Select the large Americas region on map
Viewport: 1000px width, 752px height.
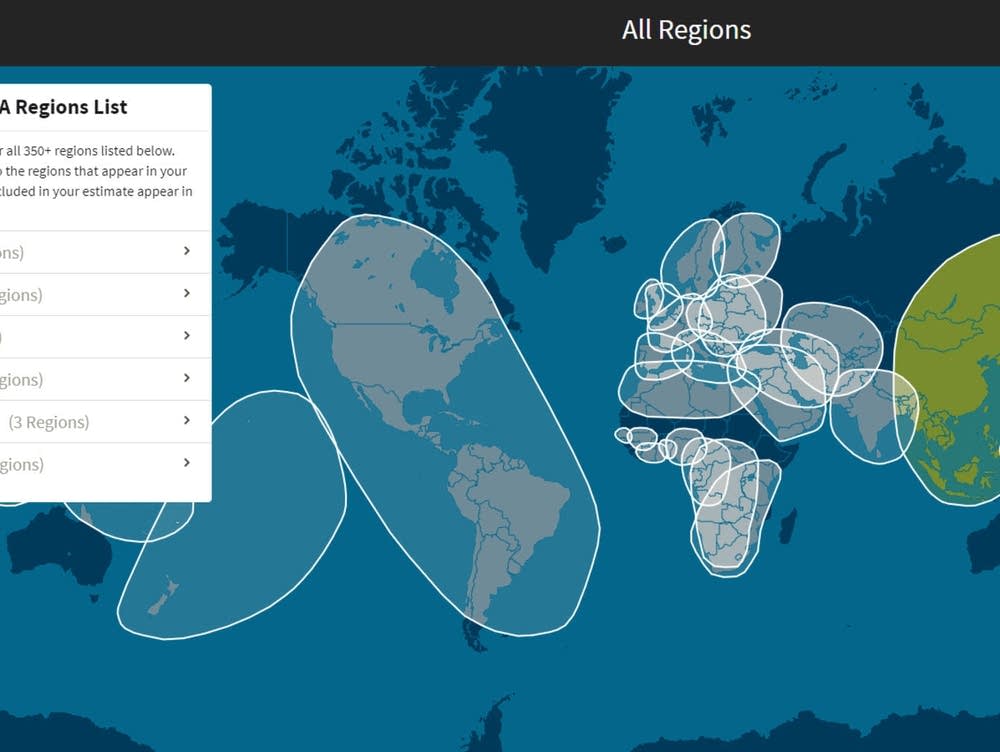pos(420,400)
